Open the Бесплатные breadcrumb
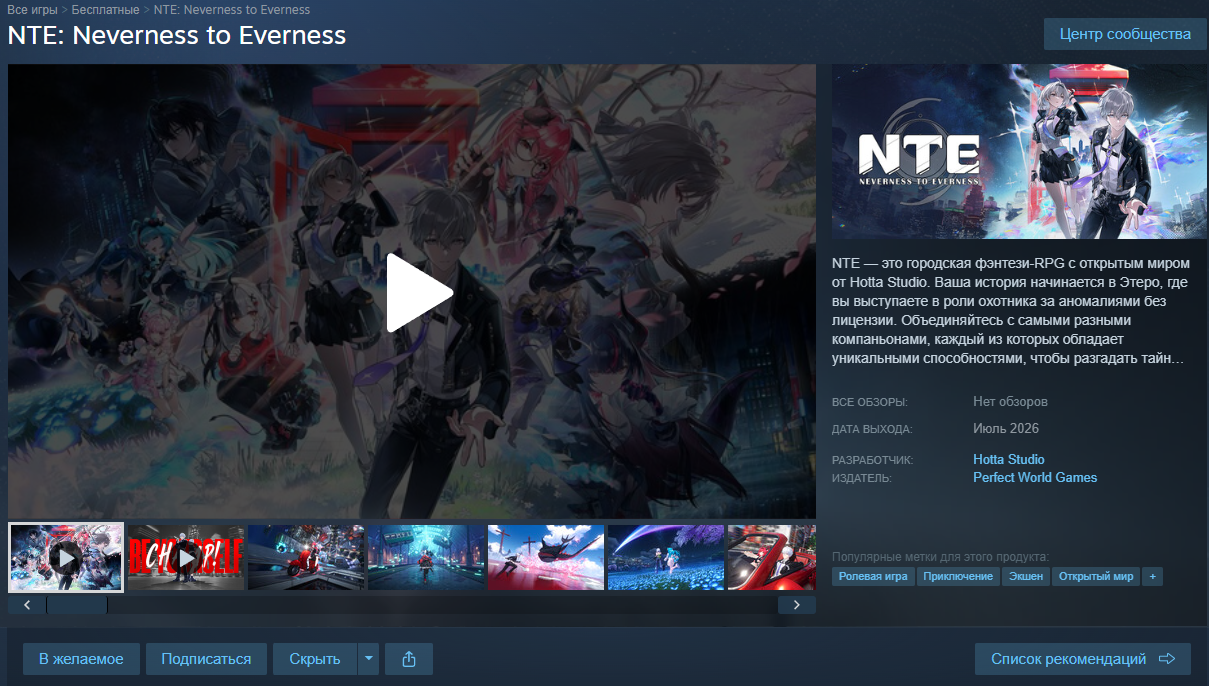Viewport: 1209px width, 686px height. (x=105, y=10)
